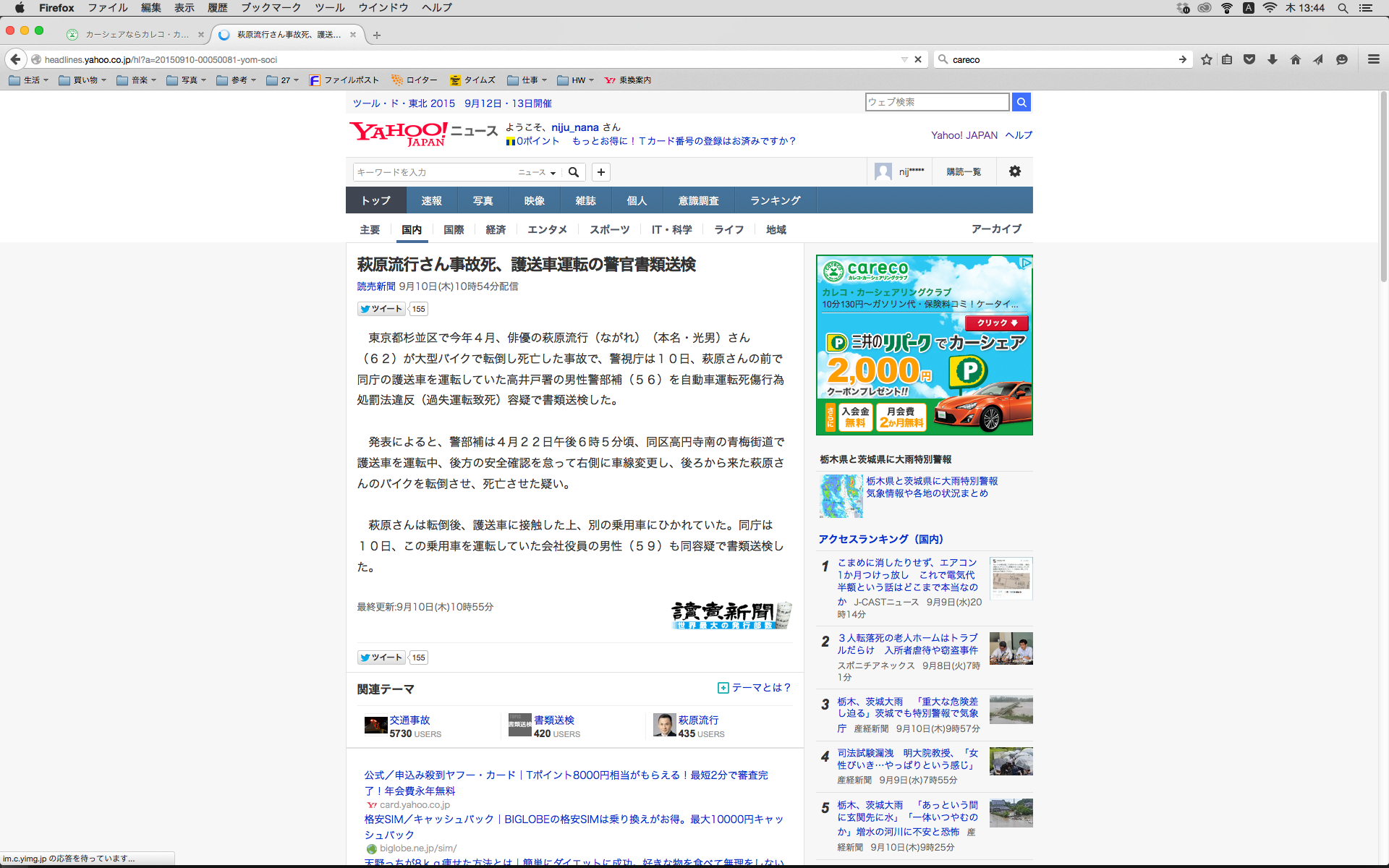Click the plus button beside keyword search
The image size is (1389, 868).
(601, 172)
